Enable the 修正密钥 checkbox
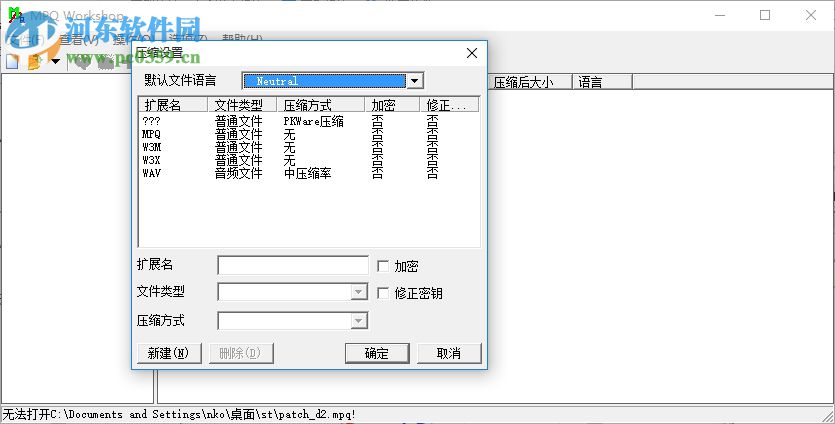Image resolution: width=835 pixels, height=424 pixels. pyautogui.click(x=383, y=293)
